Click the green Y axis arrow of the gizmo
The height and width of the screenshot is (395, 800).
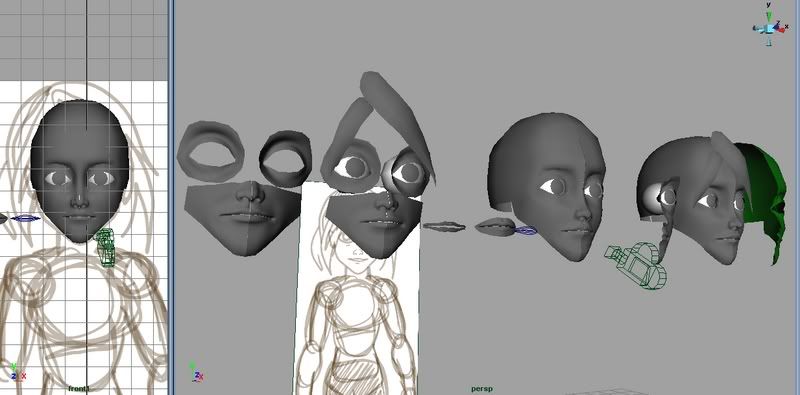pyautogui.click(x=769, y=14)
